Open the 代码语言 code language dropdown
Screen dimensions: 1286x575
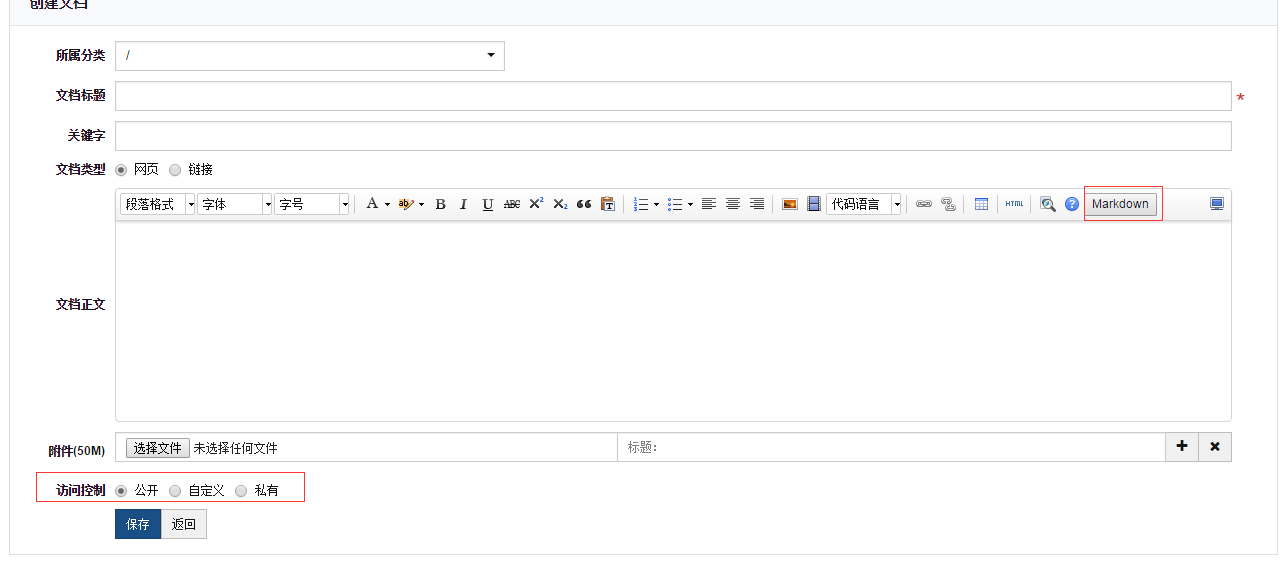(864, 204)
